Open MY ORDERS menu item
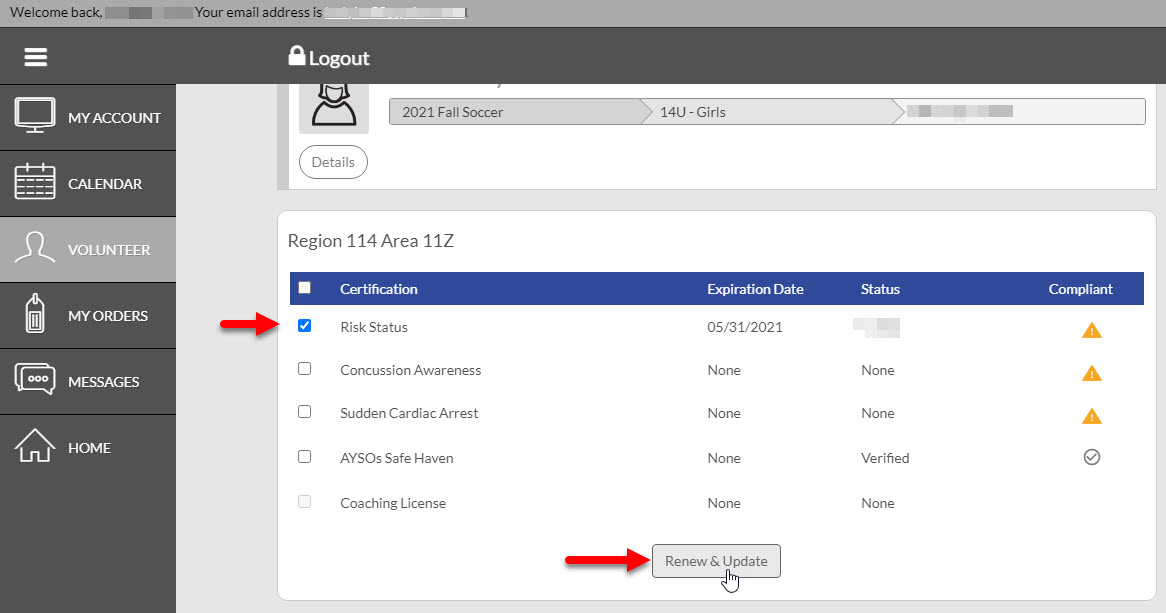Screen dimensions: 1166x613 point(88,315)
